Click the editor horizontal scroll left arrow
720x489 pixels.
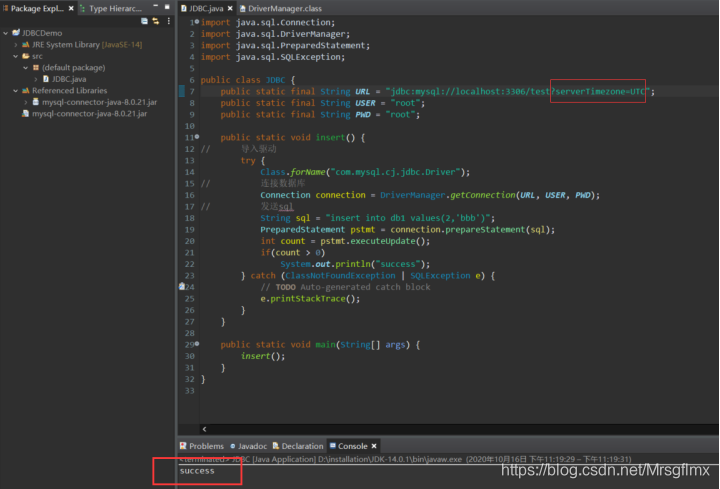click(204, 429)
